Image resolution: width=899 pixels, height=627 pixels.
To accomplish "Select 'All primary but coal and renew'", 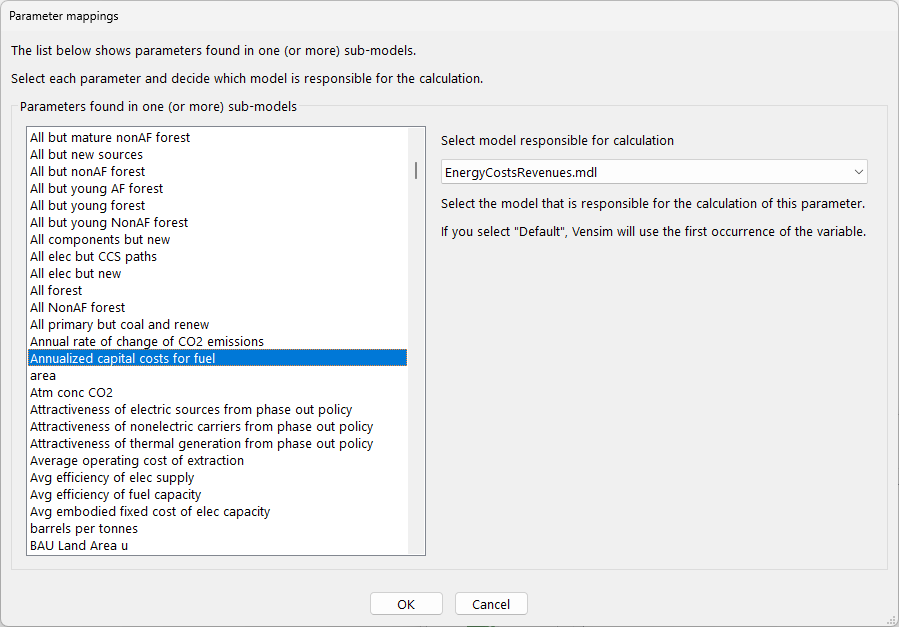I will point(119,324).
